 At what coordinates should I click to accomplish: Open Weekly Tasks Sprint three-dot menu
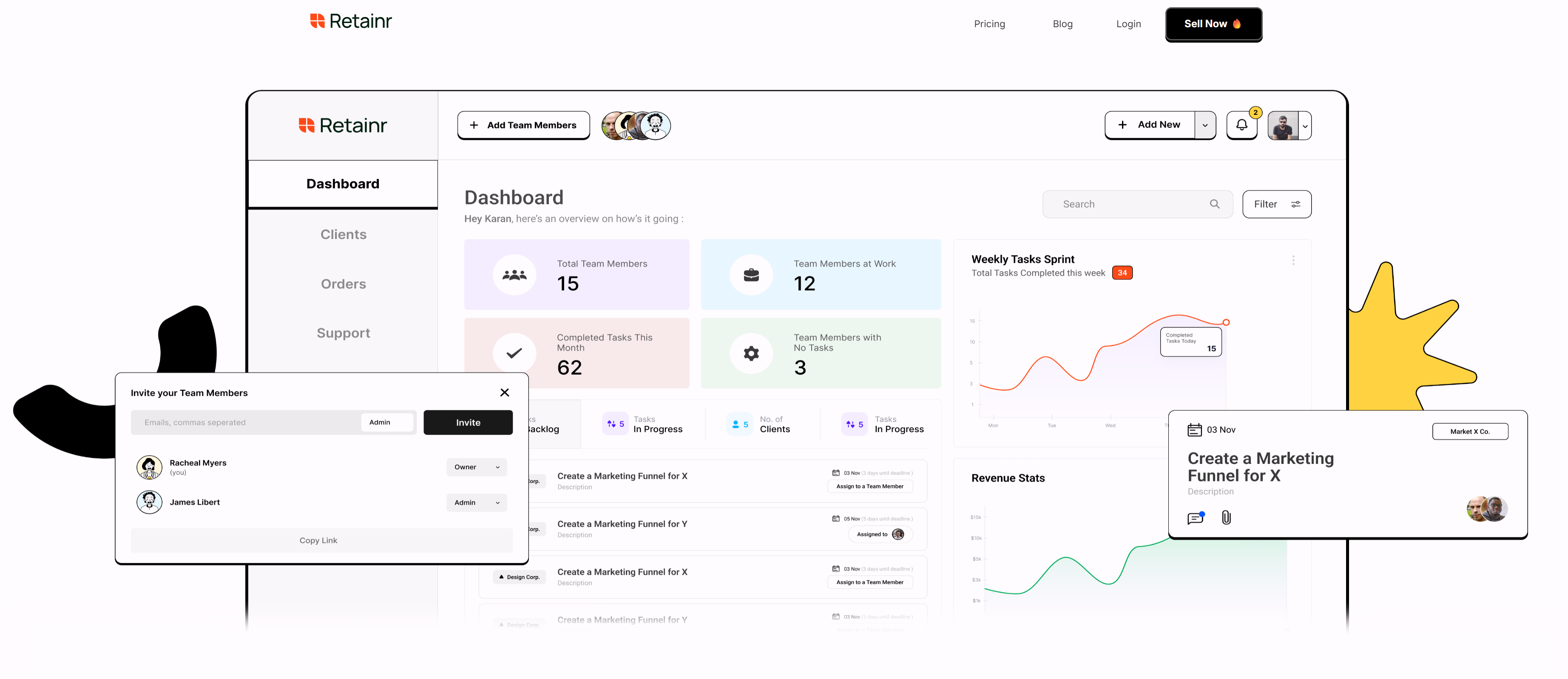[1293, 260]
